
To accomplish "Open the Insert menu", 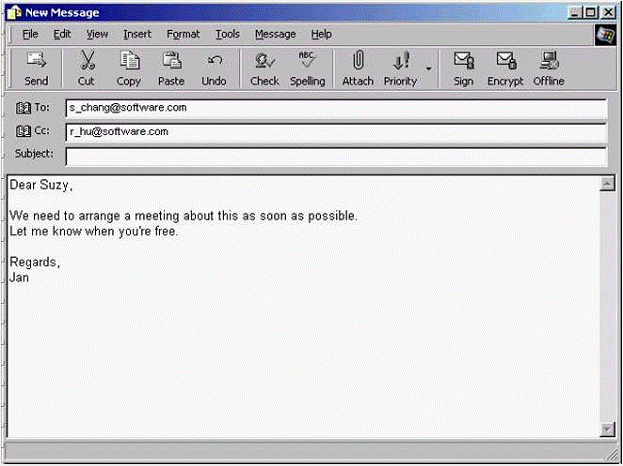I will pyautogui.click(x=137, y=34).
